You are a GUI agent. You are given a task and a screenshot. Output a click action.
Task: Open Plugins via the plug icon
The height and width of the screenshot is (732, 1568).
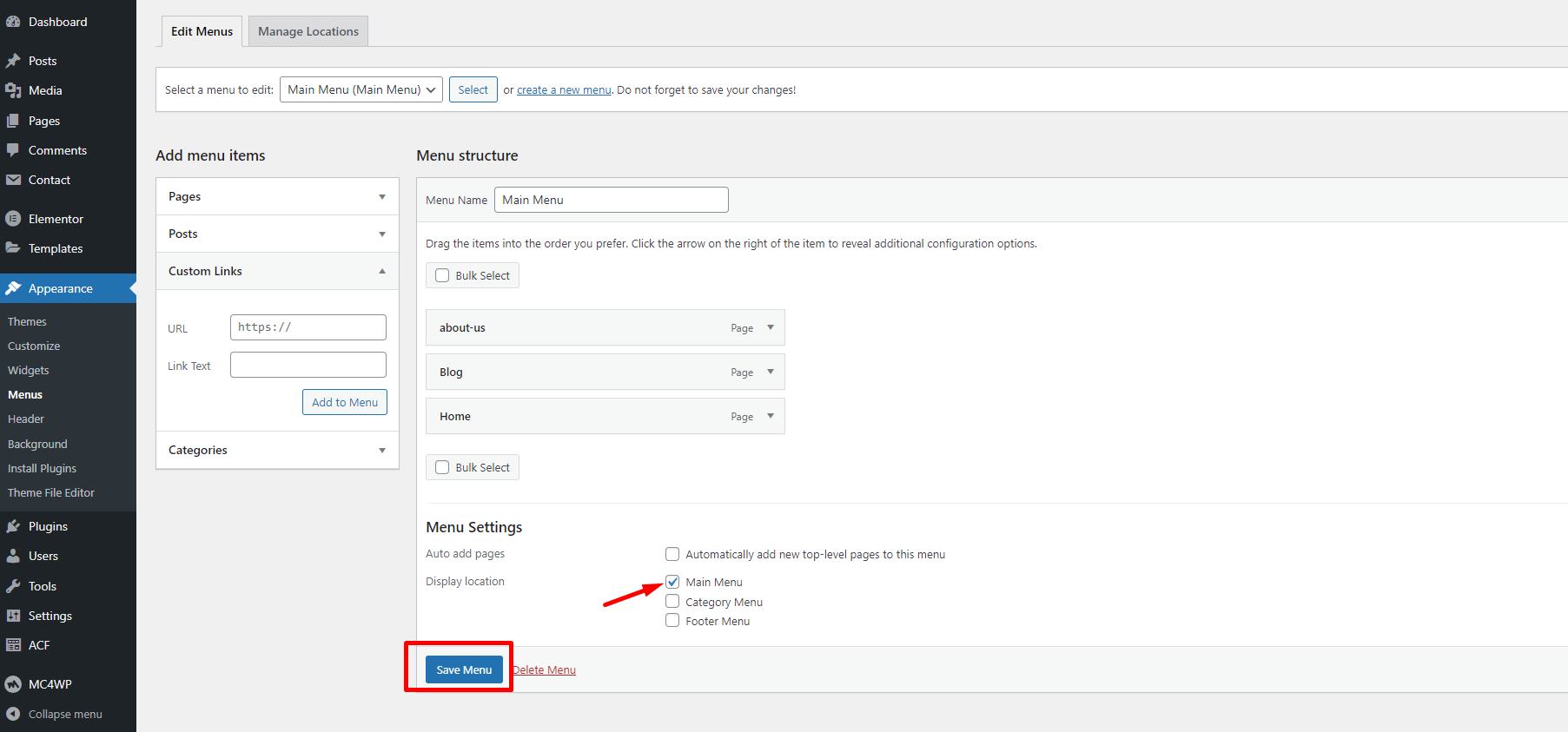coord(13,526)
